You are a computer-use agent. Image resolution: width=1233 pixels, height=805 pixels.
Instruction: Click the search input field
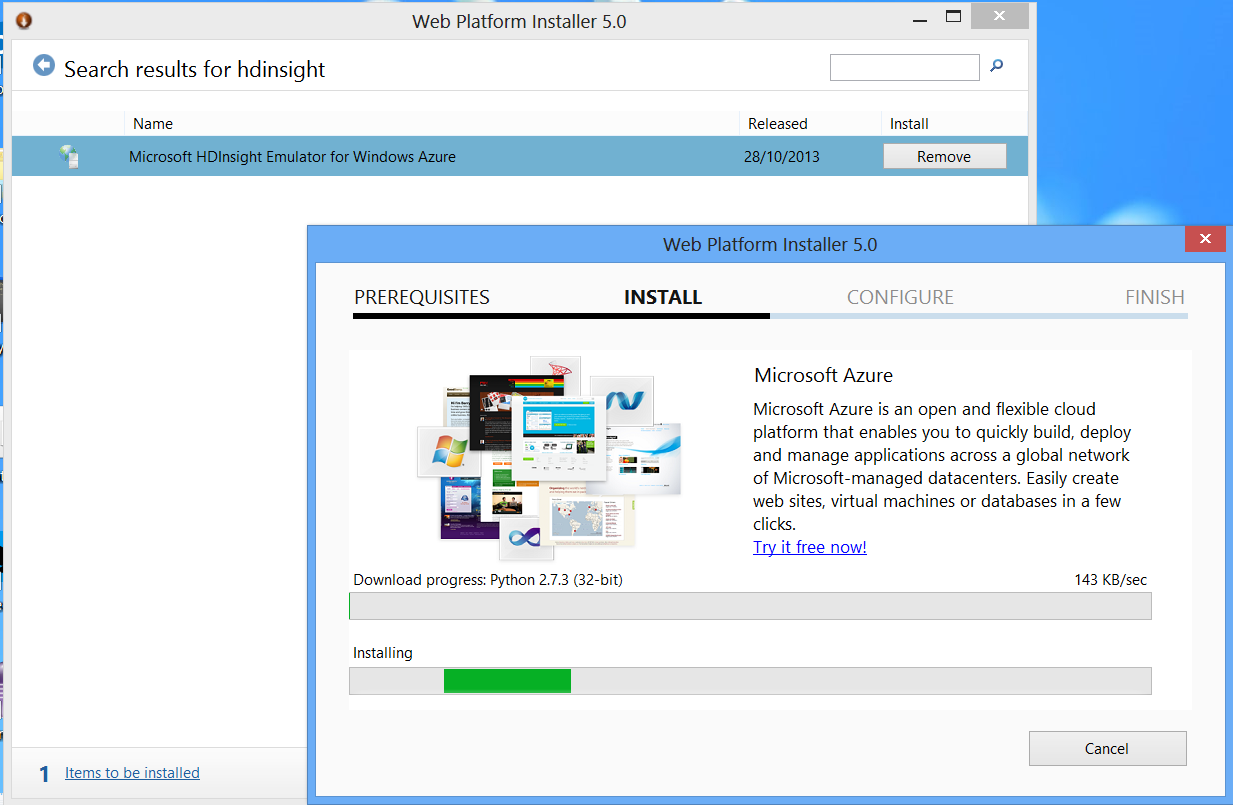[905, 67]
